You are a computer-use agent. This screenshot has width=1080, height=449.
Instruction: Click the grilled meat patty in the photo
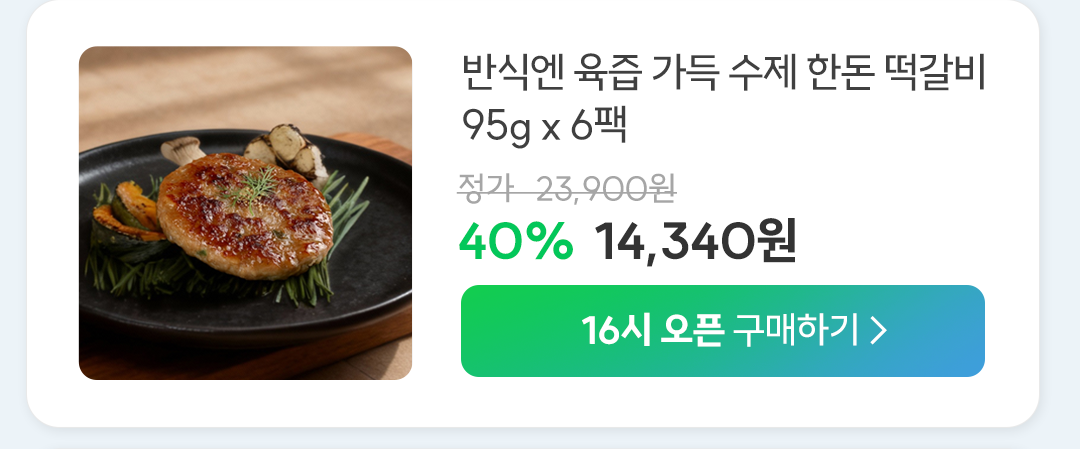[x=245, y=215]
